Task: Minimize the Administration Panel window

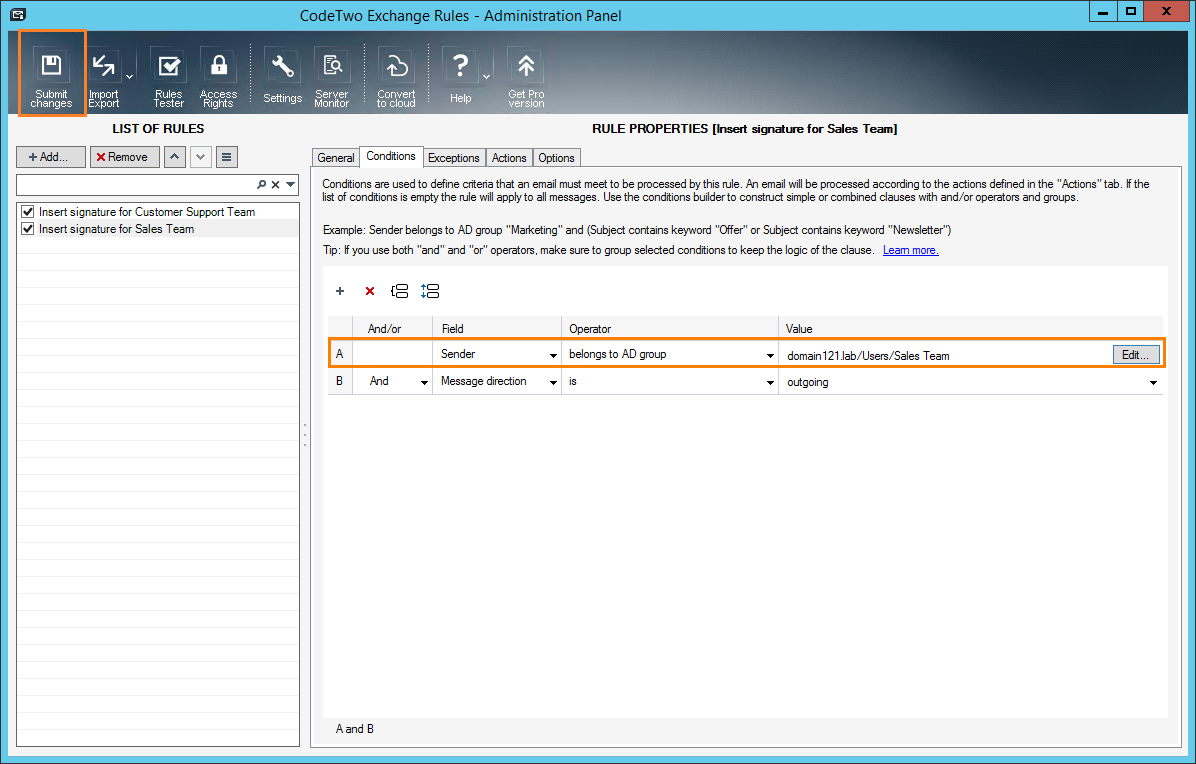Action: (x=1103, y=12)
